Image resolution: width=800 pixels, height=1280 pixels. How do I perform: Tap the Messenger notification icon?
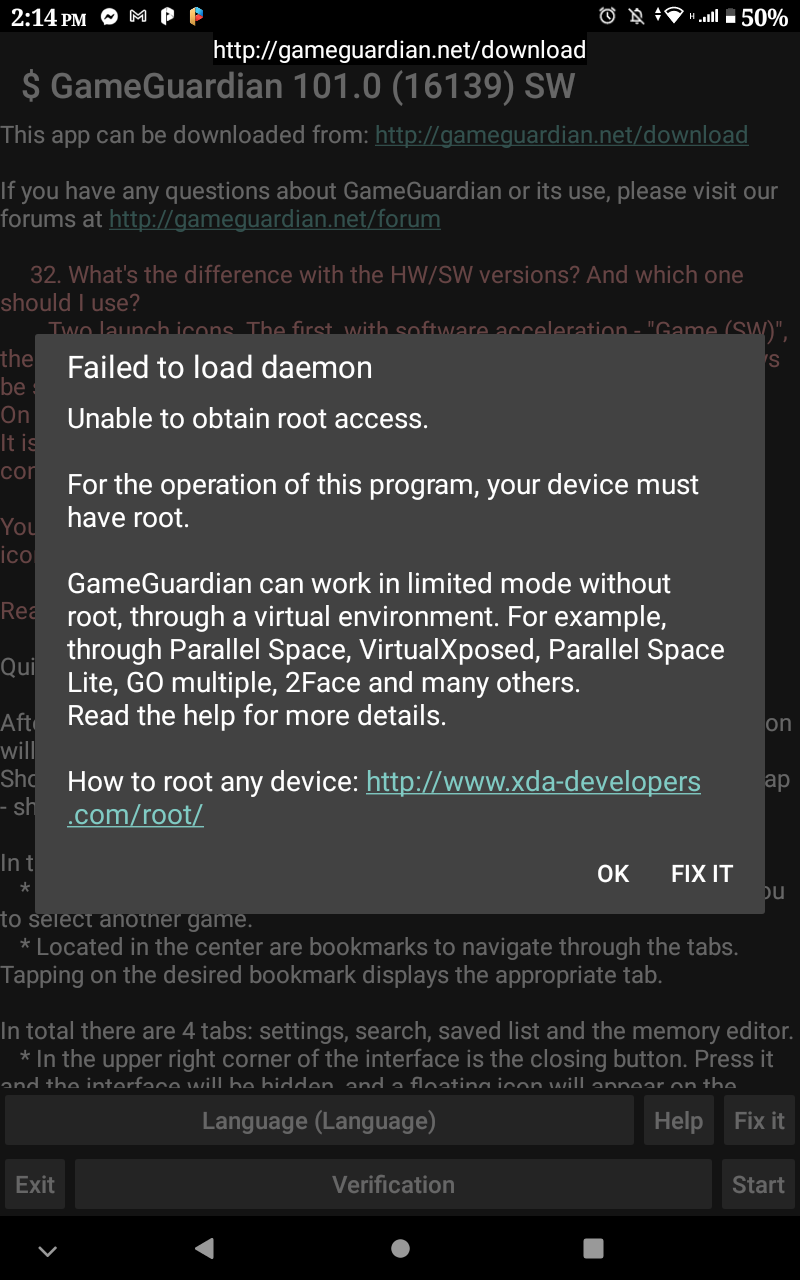110,17
